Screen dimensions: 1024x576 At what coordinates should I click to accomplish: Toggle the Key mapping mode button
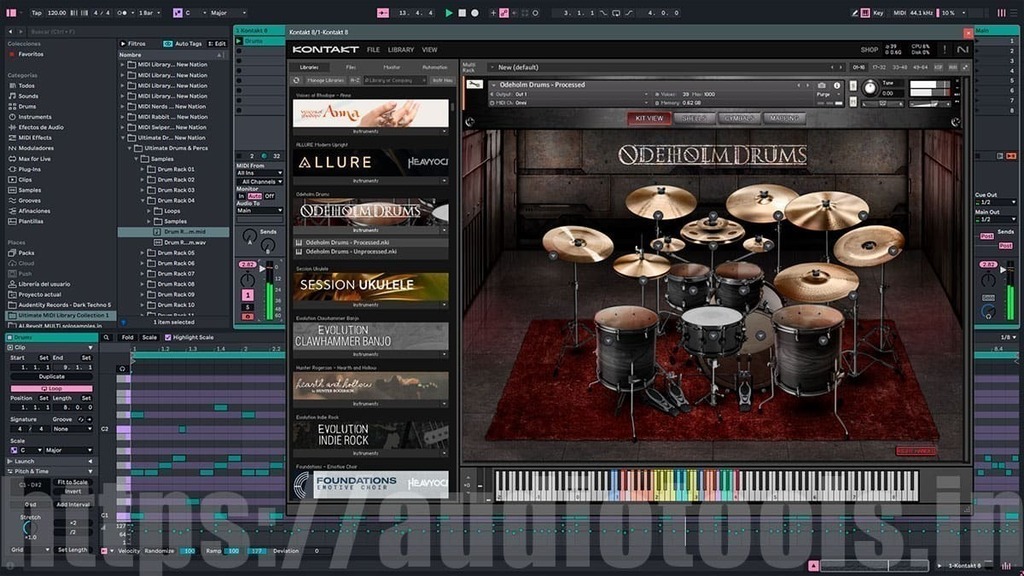pos(878,12)
